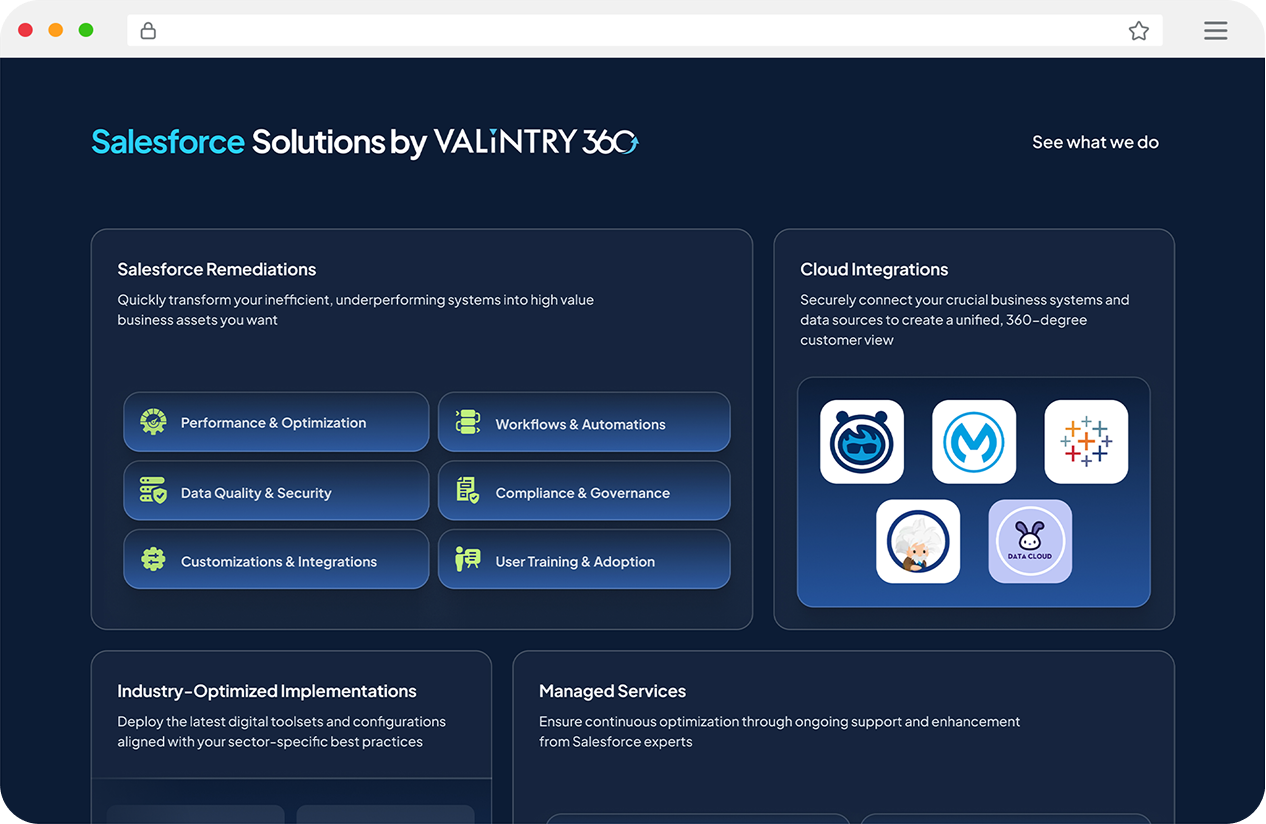Open the blue bear mascot integration tile
Screen dimensions: 1266x824
pyautogui.click(x=862, y=442)
